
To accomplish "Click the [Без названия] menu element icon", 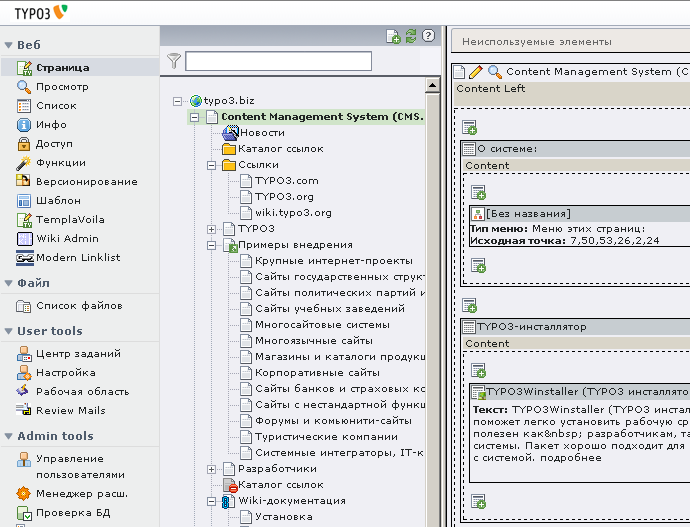I will [478, 214].
